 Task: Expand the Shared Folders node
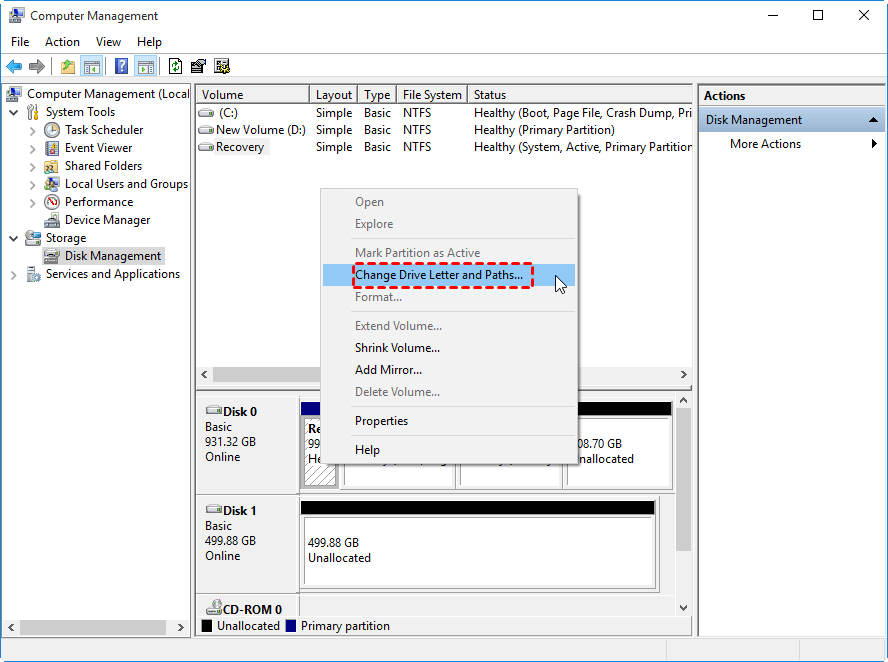tap(32, 167)
